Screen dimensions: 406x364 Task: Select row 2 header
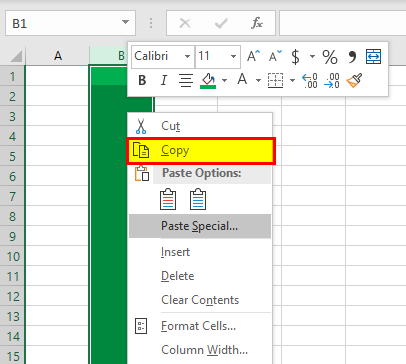point(12,96)
